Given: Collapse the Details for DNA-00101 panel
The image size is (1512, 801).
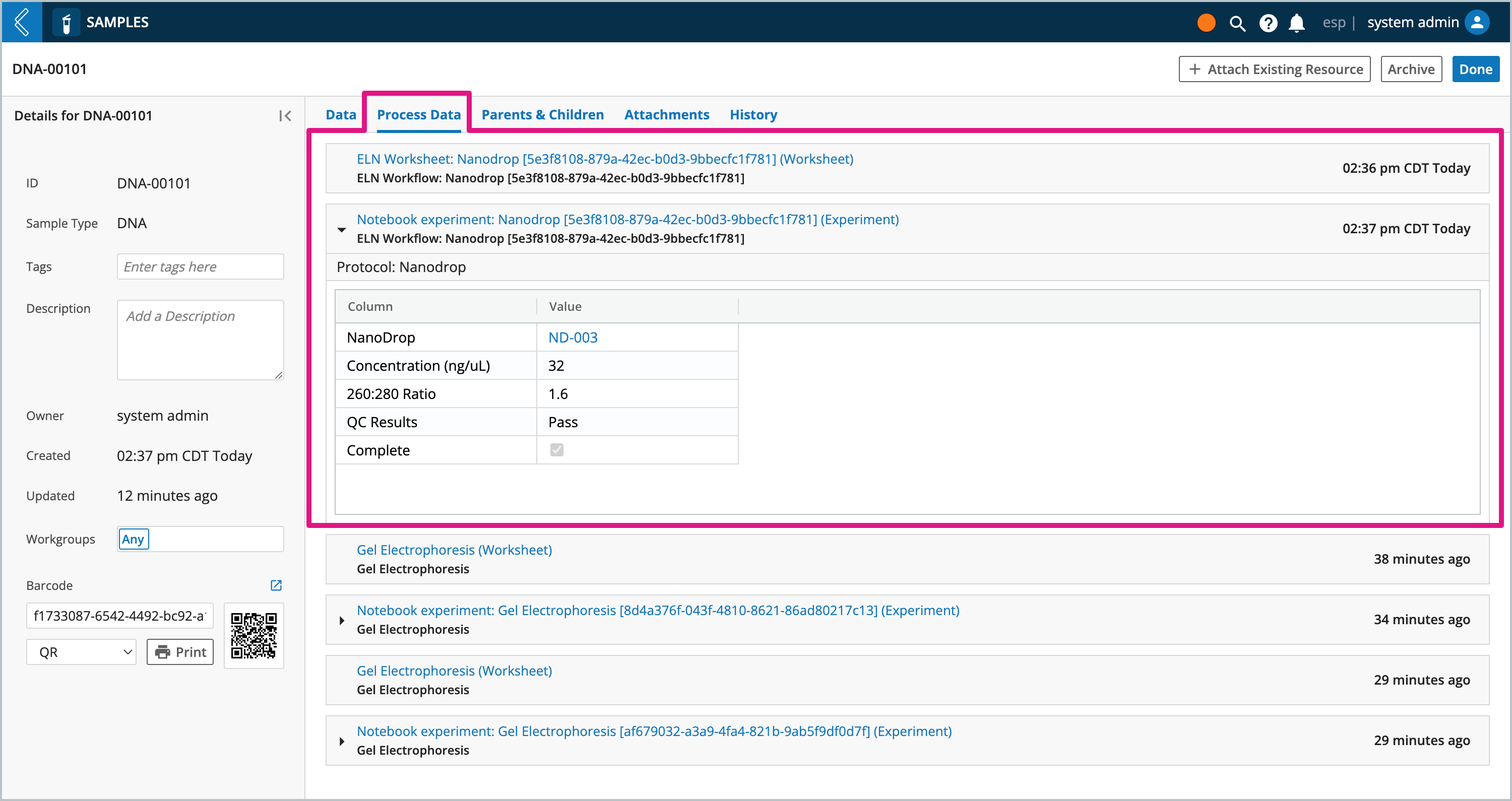Looking at the screenshot, I should (285, 115).
